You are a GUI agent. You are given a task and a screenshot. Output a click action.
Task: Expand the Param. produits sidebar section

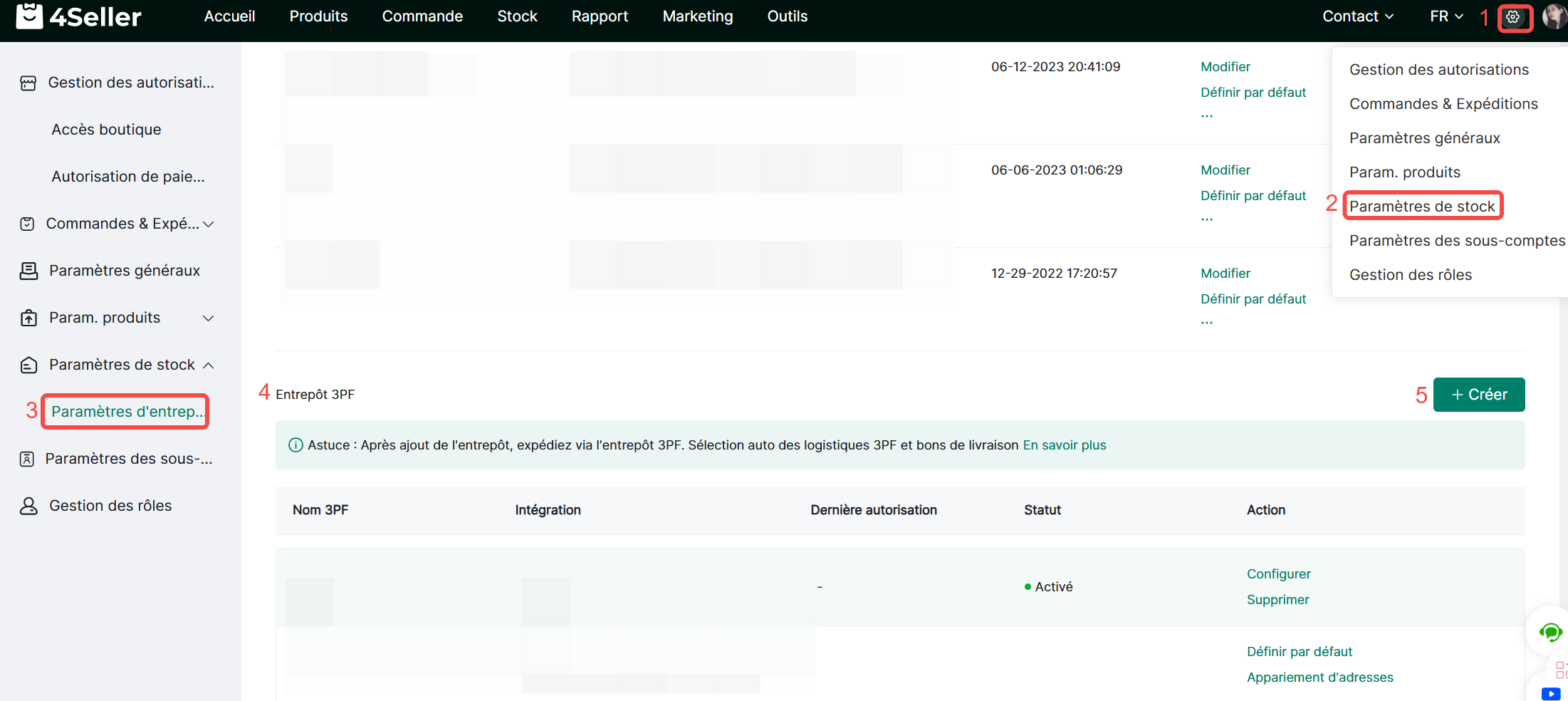pyautogui.click(x=209, y=318)
